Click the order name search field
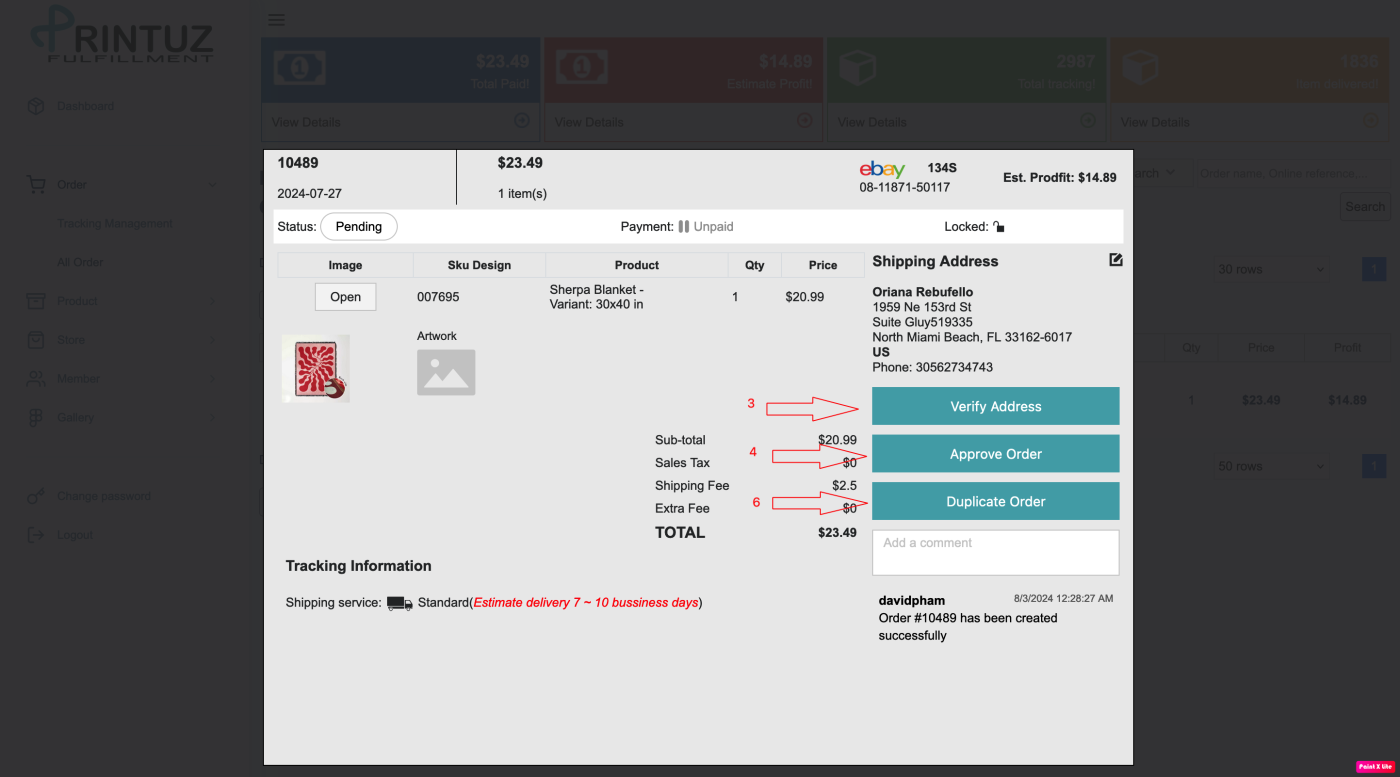 pos(1293,173)
